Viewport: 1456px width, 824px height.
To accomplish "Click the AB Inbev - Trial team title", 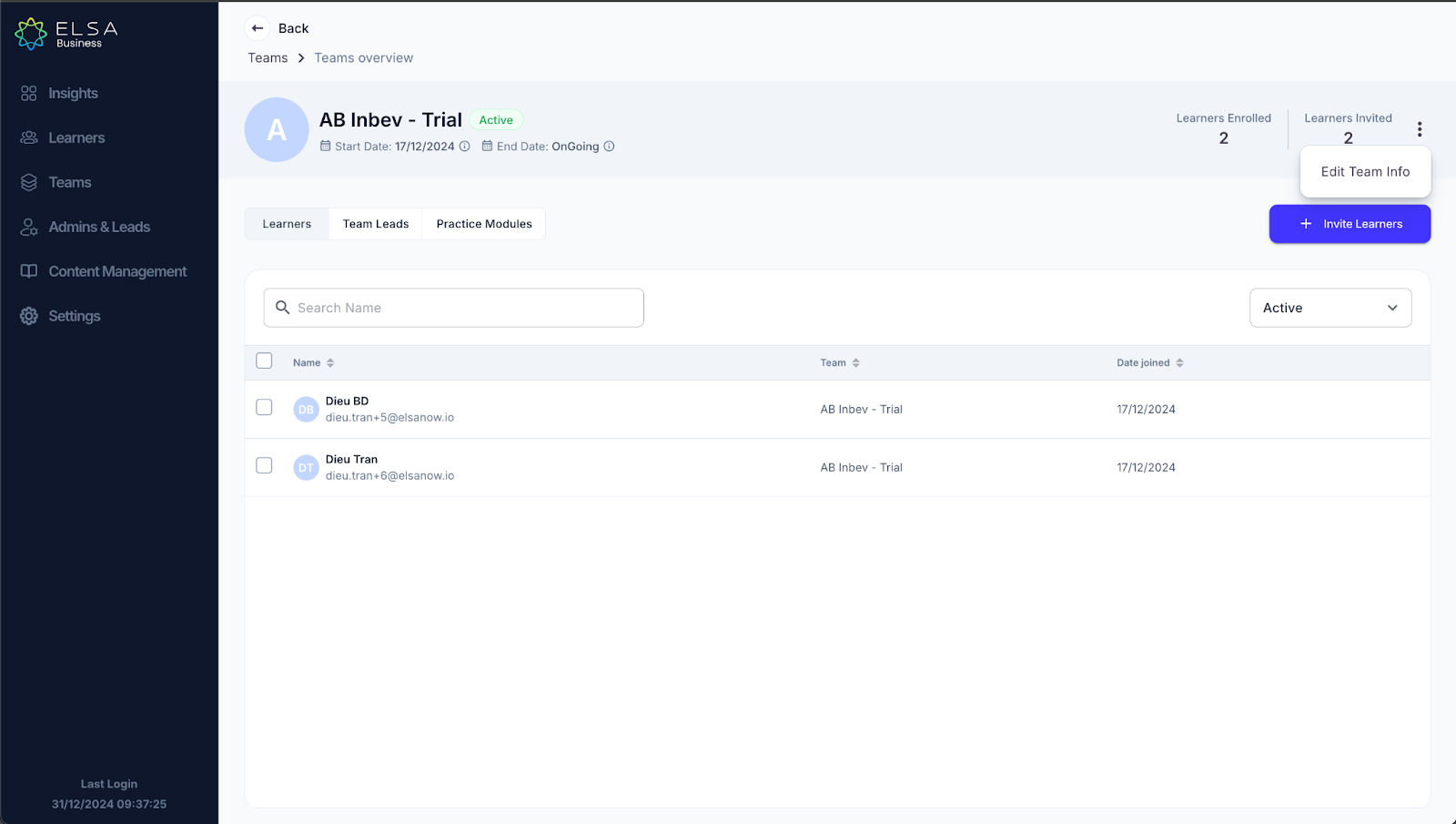I will [x=390, y=120].
